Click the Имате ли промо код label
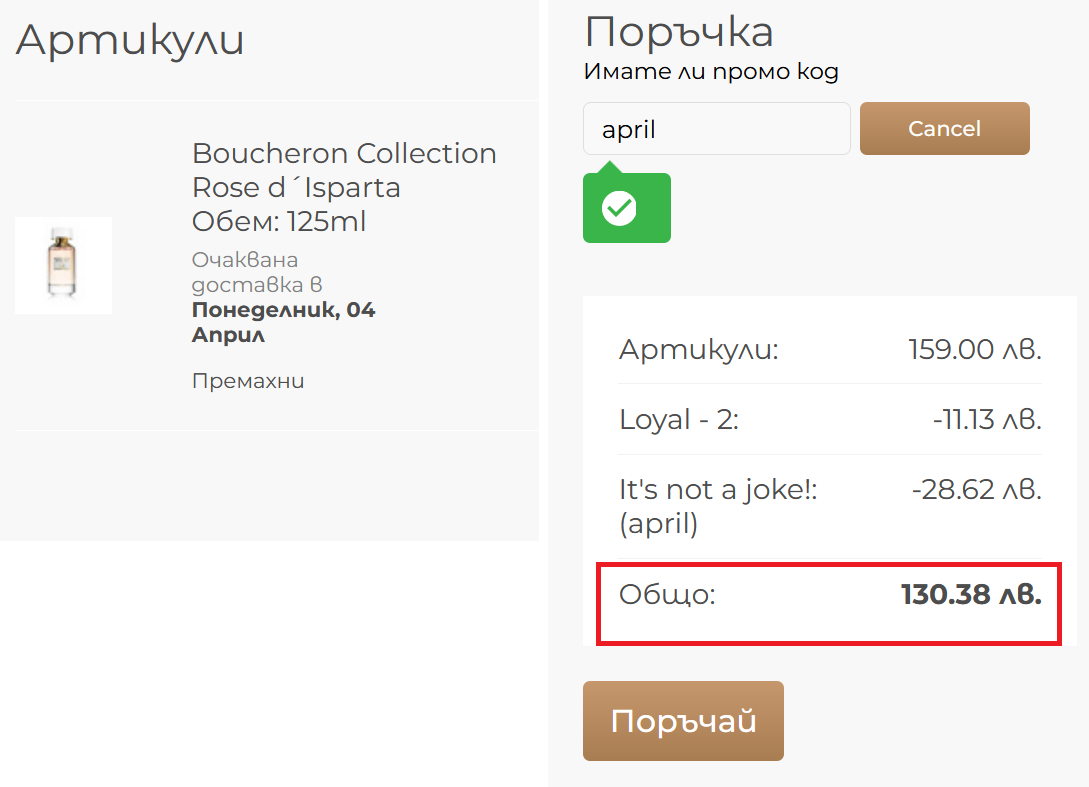This screenshot has width=1089, height=787. click(711, 72)
